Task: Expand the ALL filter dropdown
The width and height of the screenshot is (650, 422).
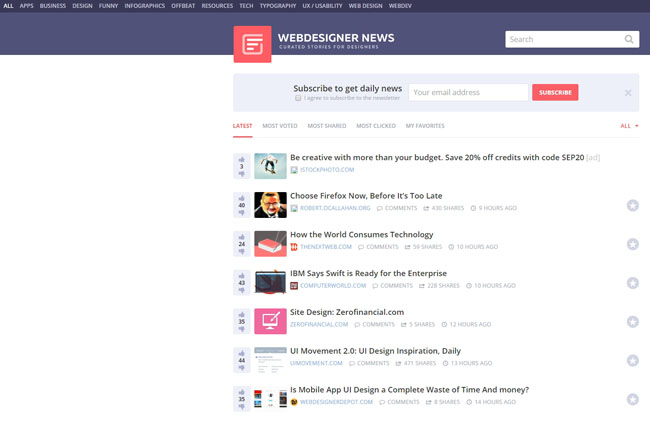Action: [x=629, y=126]
